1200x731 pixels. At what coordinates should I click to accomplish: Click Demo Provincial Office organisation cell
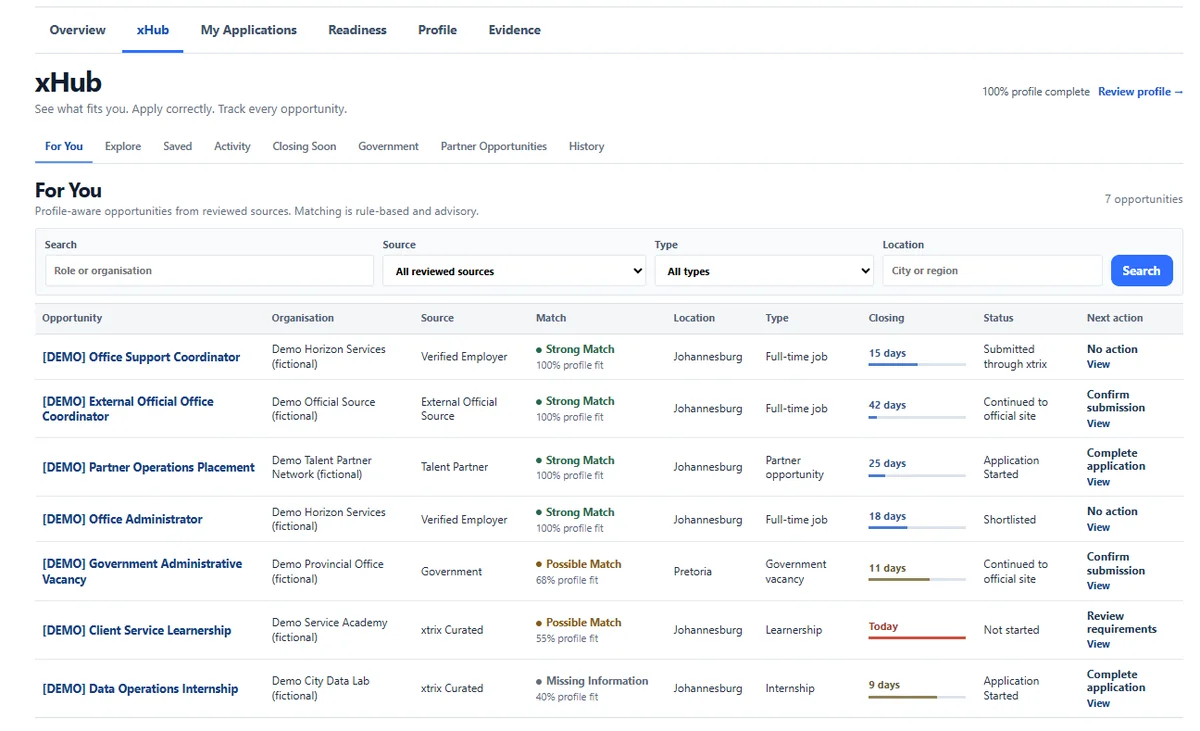[x=328, y=571]
